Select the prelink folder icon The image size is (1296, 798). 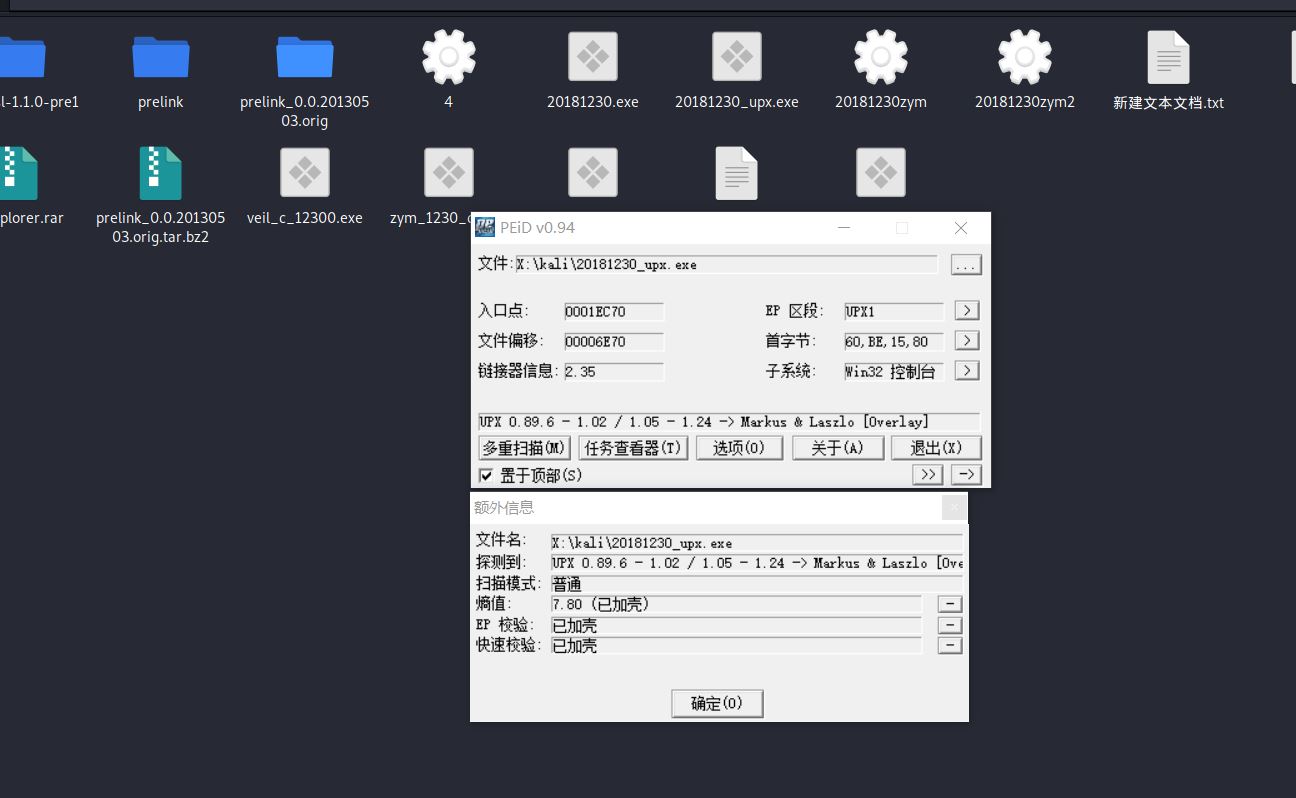(160, 57)
